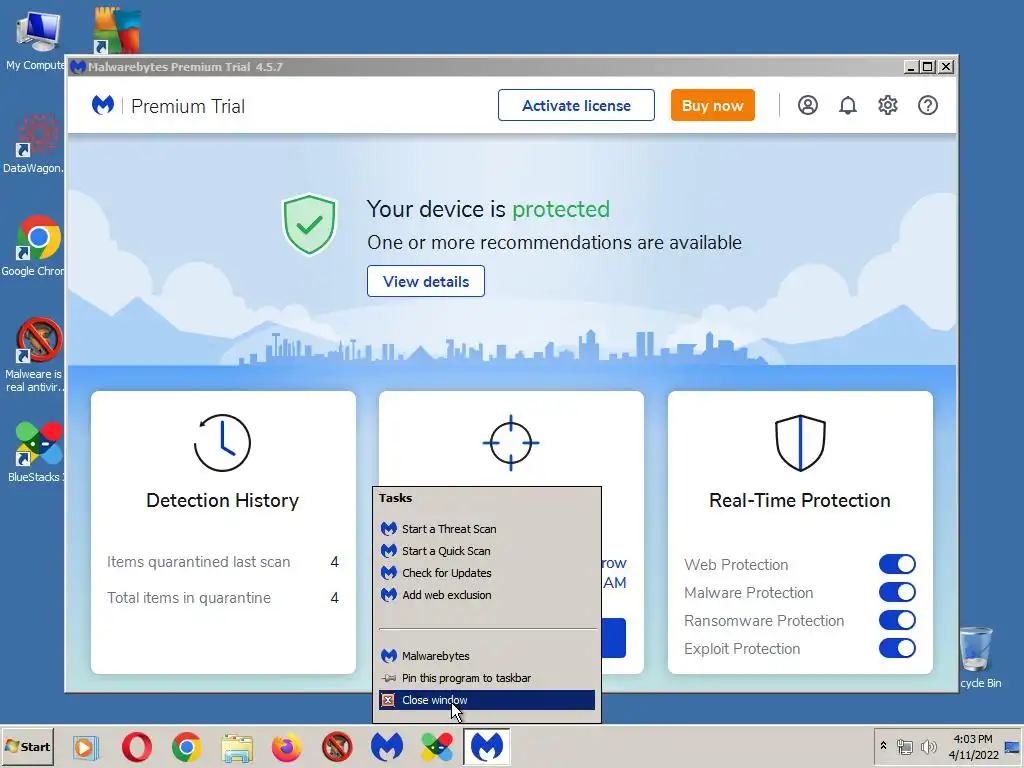Image resolution: width=1024 pixels, height=768 pixels.
Task: Open the help question mark icon
Action: coord(927,105)
